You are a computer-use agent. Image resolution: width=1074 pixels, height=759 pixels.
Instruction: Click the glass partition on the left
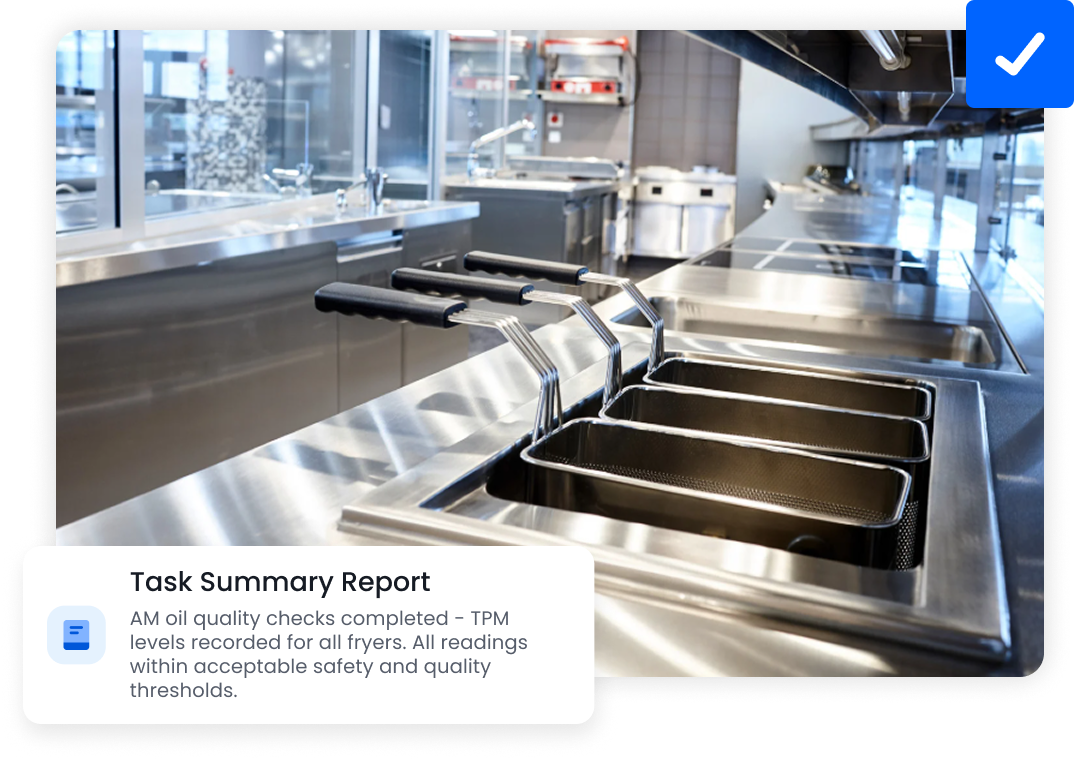coord(250,120)
